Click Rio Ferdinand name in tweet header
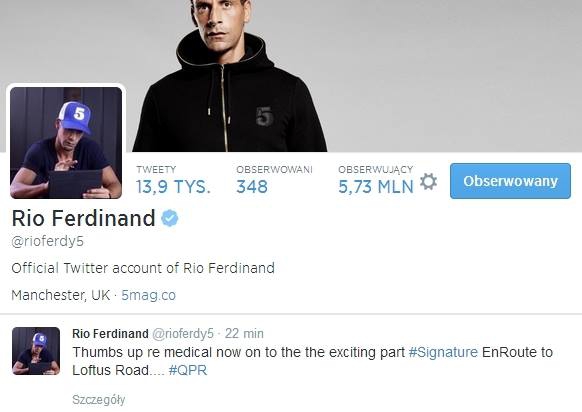This screenshot has height=412, width=582. [x=110, y=334]
